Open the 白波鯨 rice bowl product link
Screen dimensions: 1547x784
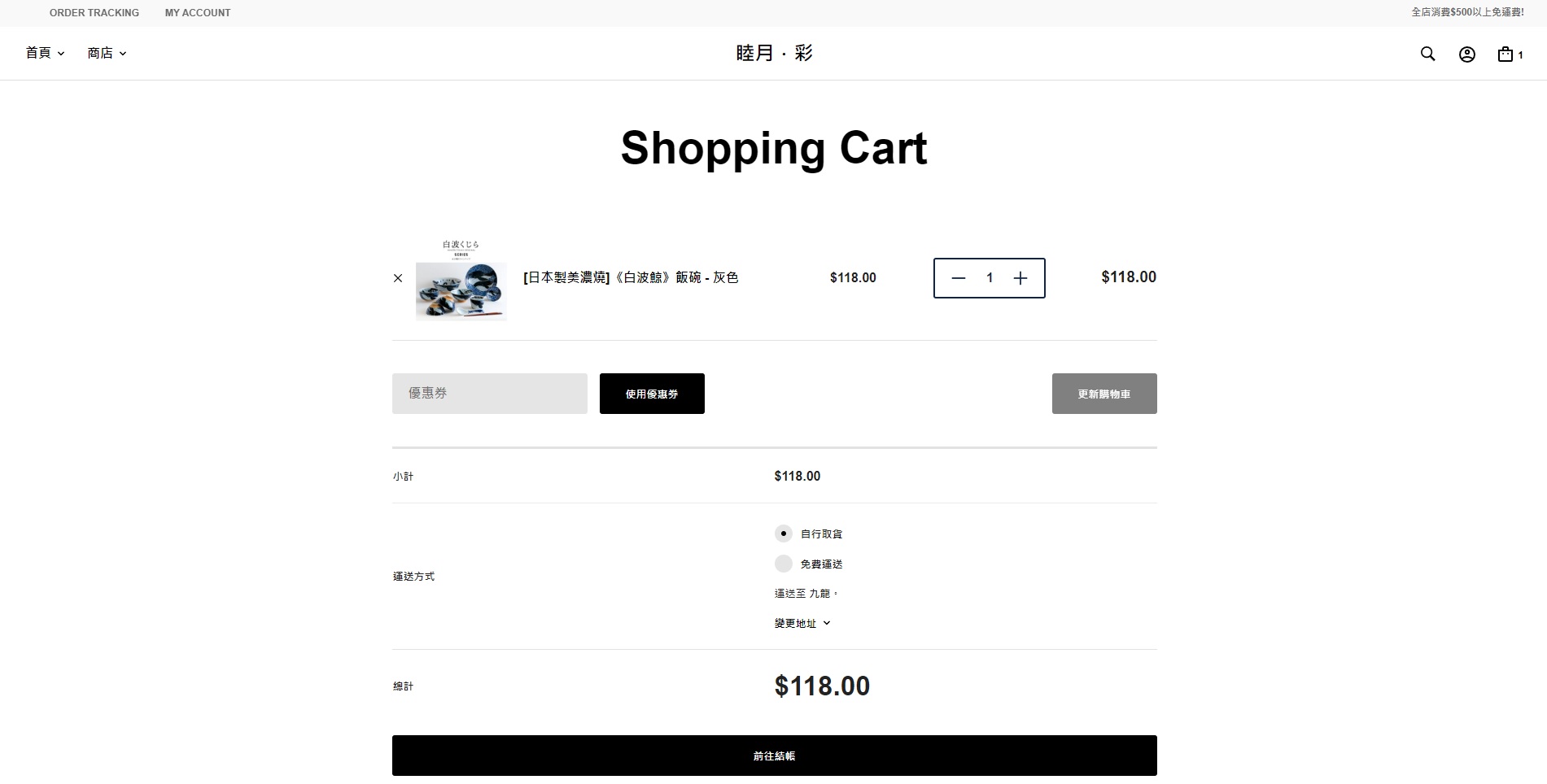pos(631,278)
